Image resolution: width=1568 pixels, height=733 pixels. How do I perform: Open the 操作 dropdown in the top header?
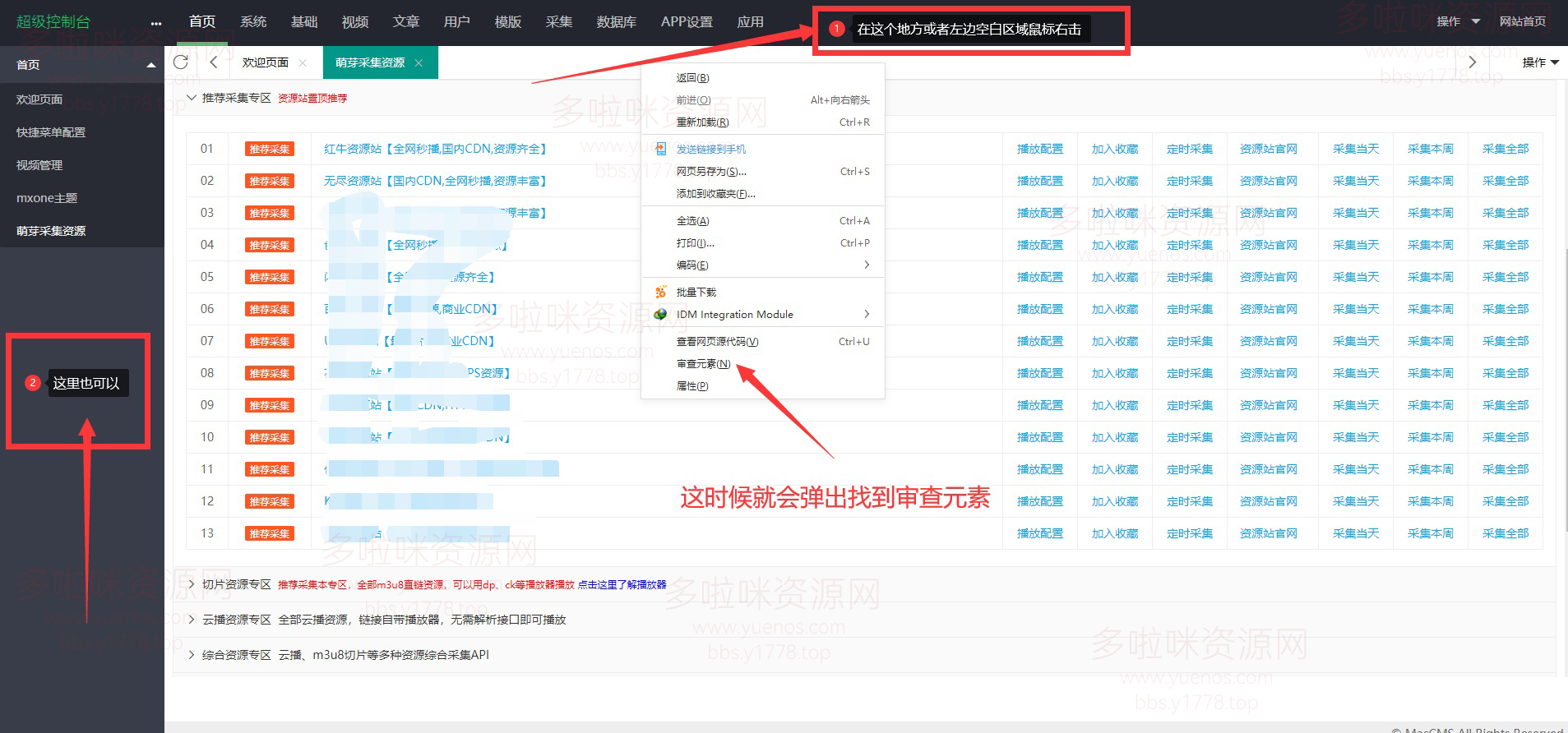point(1458,21)
